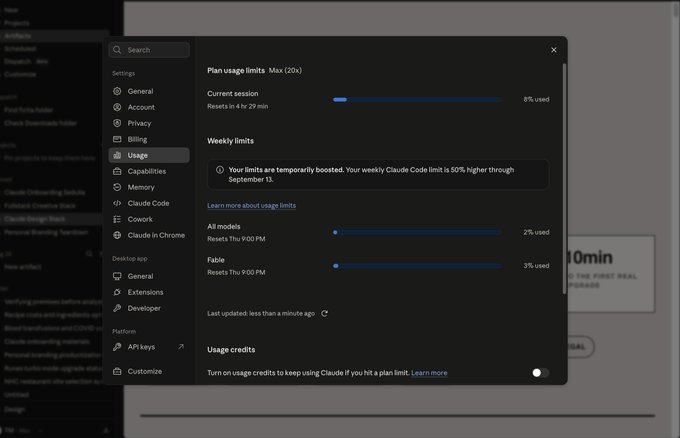Click the '2% used' text
This screenshot has height=438, width=680.
pos(536,232)
